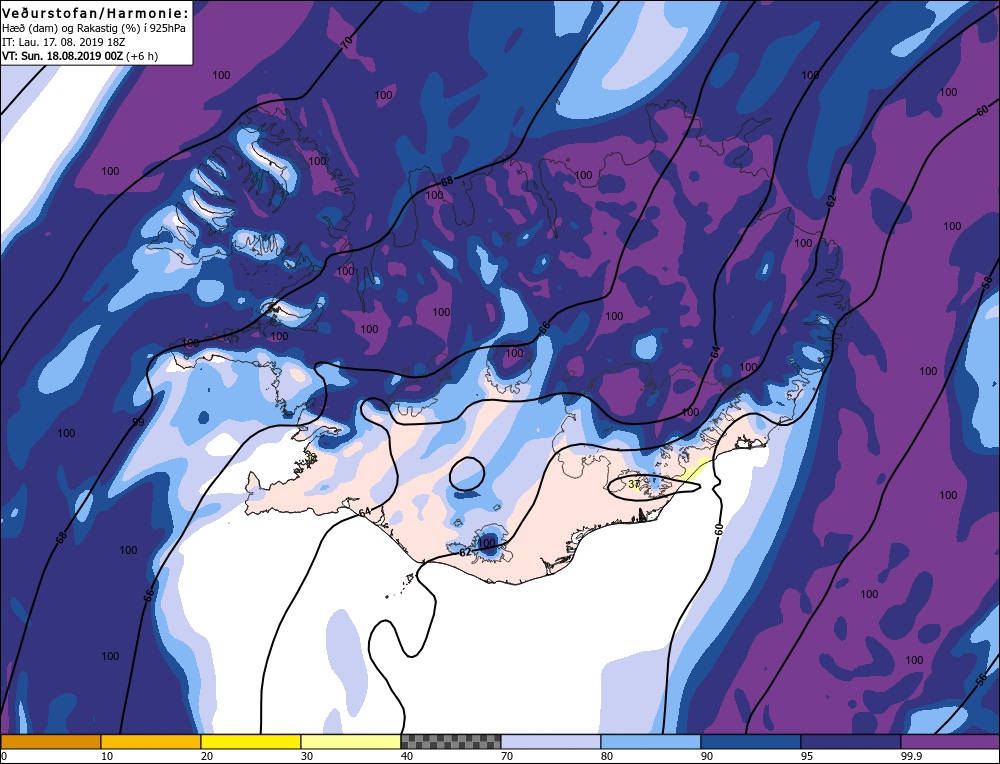
Task: Click the 'Hæð (dam) og Rakastig (%) í 925hPa' line
Action: (94, 29)
